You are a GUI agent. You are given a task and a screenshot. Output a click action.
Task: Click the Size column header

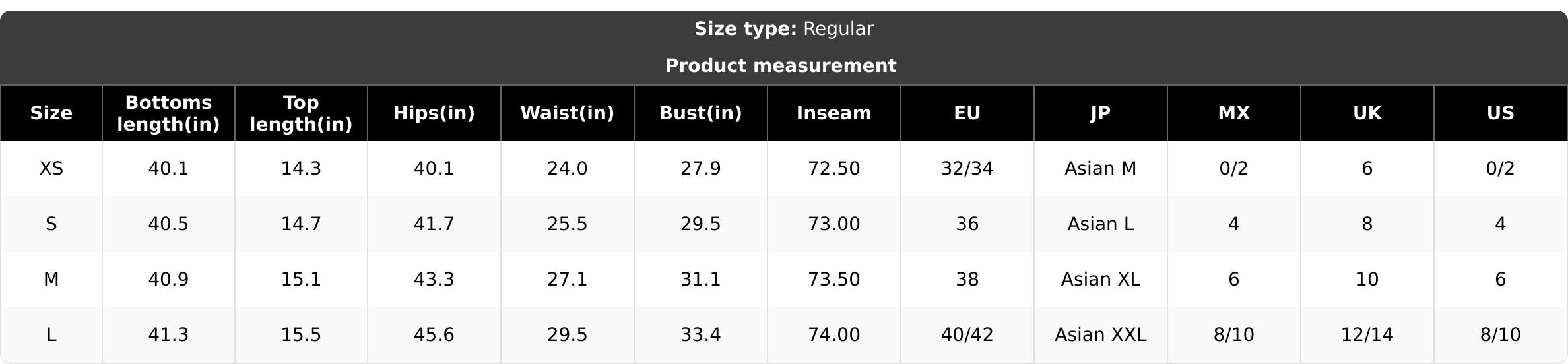tap(51, 113)
